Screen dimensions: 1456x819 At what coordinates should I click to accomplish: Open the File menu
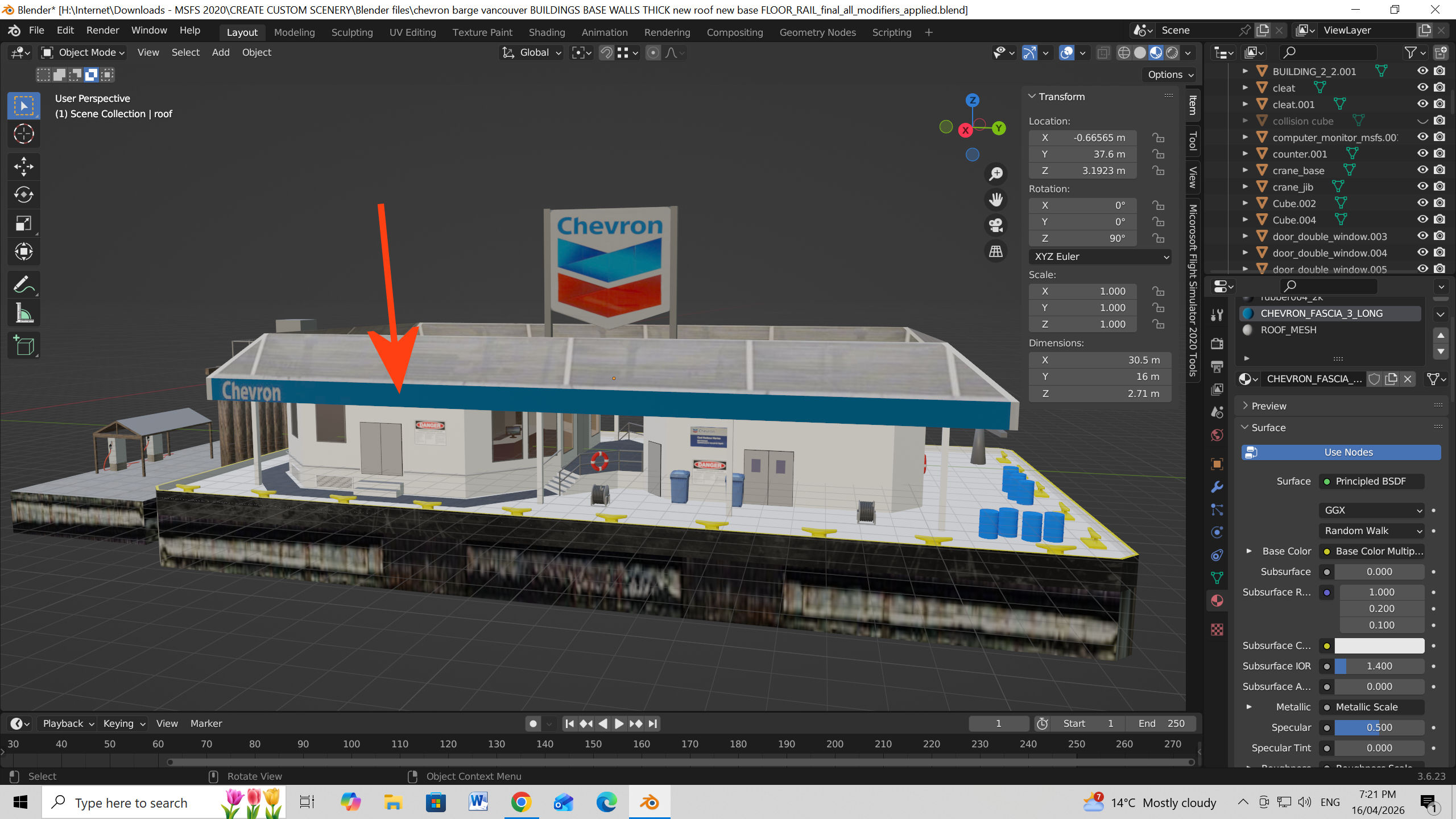[x=36, y=30]
